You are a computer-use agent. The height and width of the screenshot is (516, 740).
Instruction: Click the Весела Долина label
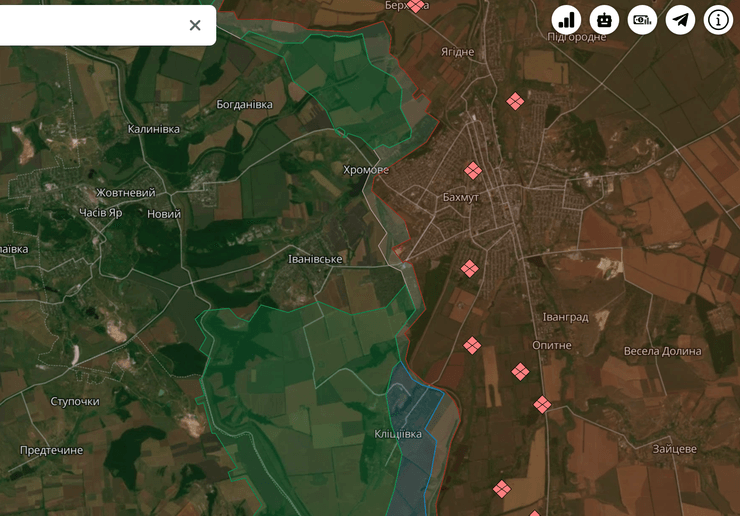pyautogui.click(x=662, y=351)
